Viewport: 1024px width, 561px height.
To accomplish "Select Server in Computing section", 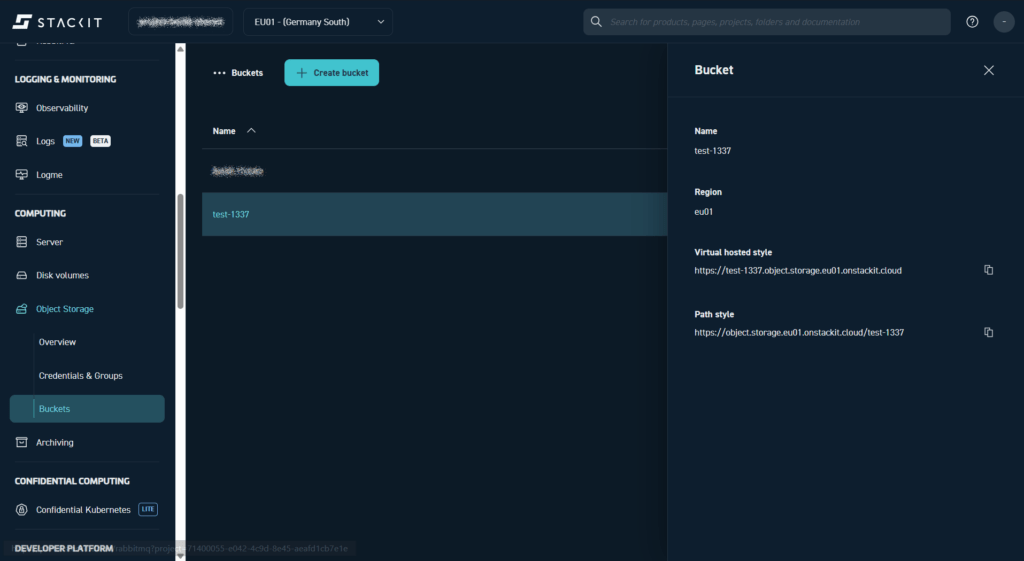I will click(49, 242).
